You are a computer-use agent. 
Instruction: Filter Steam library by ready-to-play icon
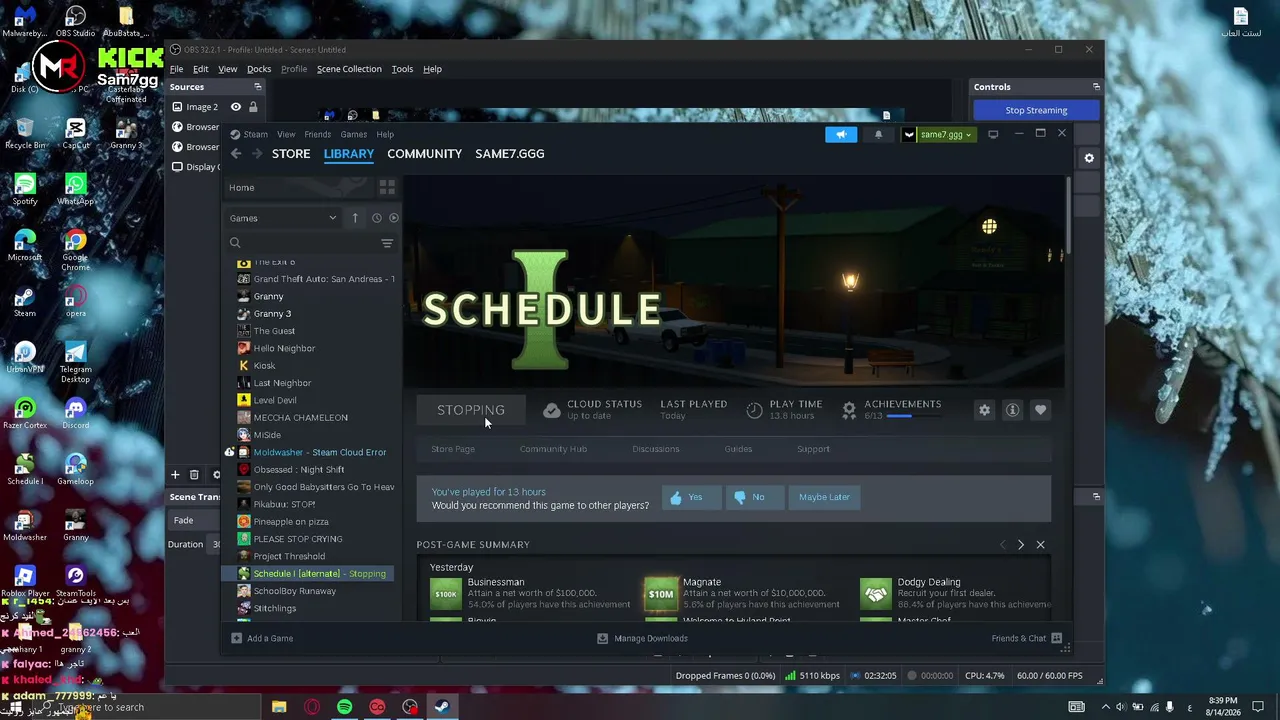tap(394, 218)
